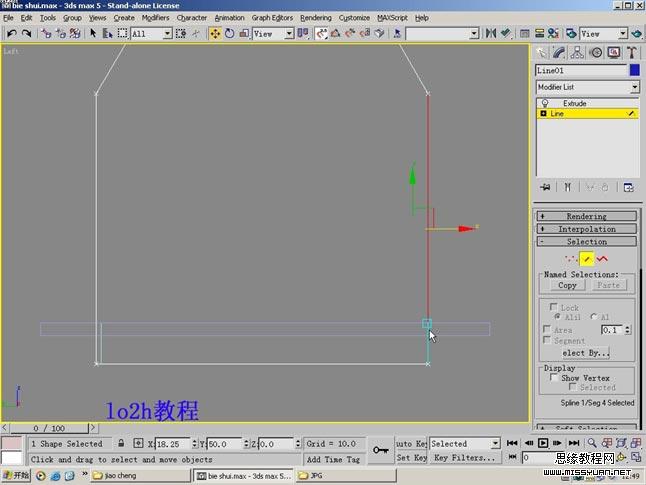The height and width of the screenshot is (485, 646).
Task: Check the Selected Only checkbox
Action: click(x=573, y=387)
